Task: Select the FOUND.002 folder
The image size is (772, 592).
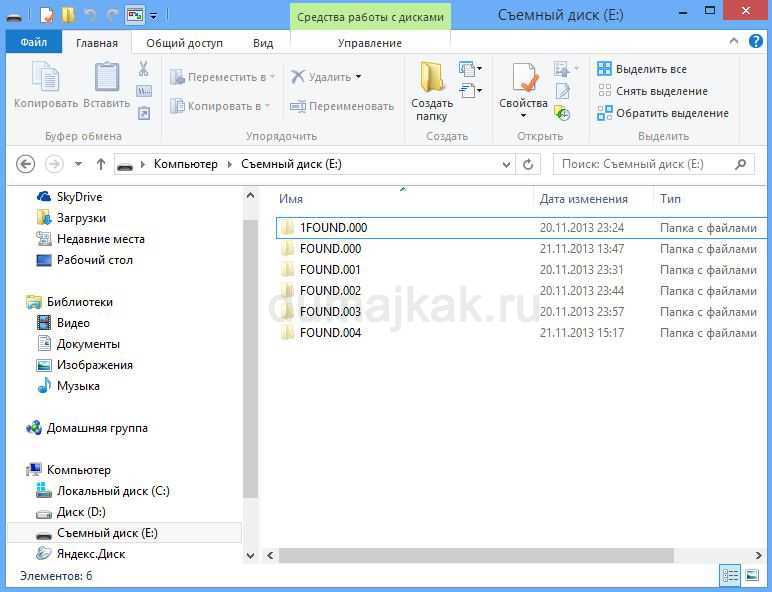Action: click(x=521, y=291)
